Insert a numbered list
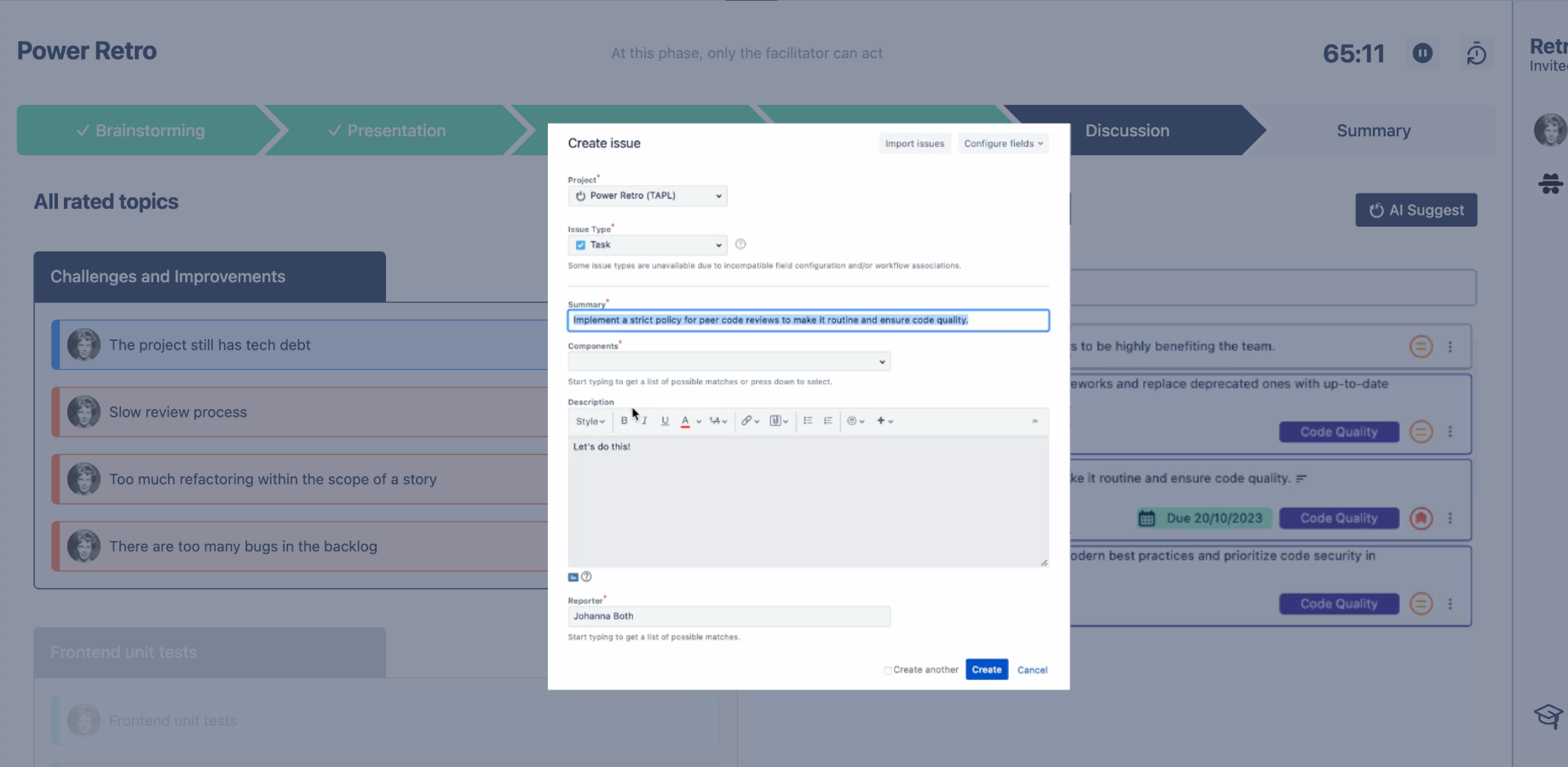Viewport: 1568px width, 767px height. coord(828,421)
